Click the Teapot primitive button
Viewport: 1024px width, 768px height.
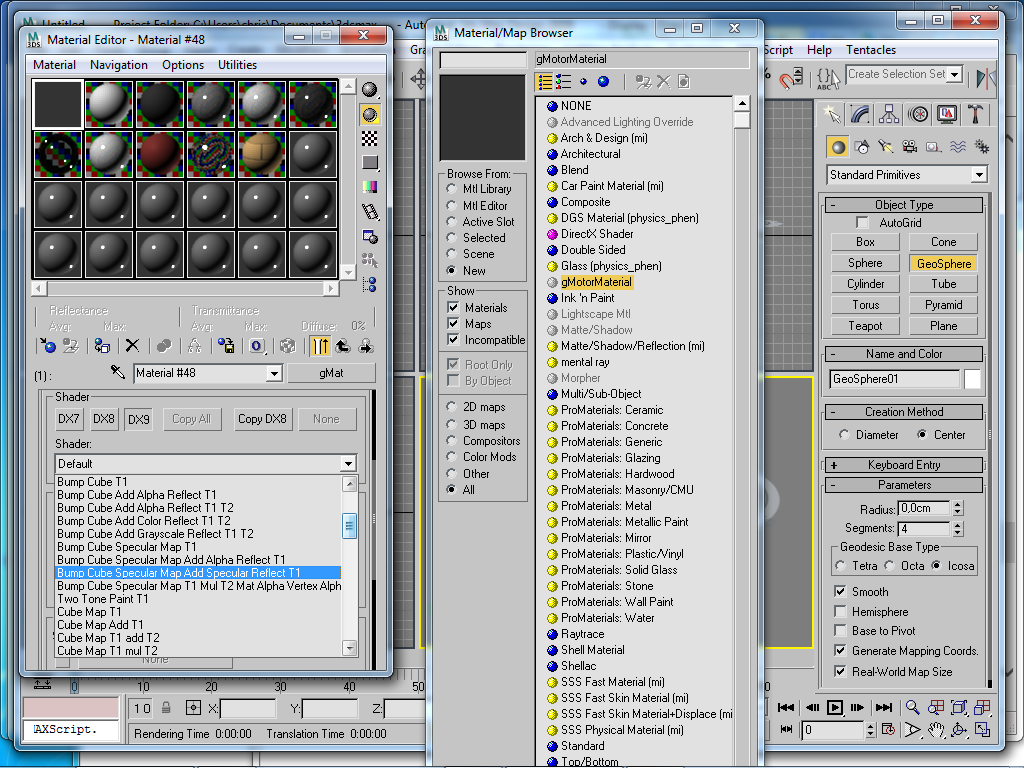pos(865,326)
